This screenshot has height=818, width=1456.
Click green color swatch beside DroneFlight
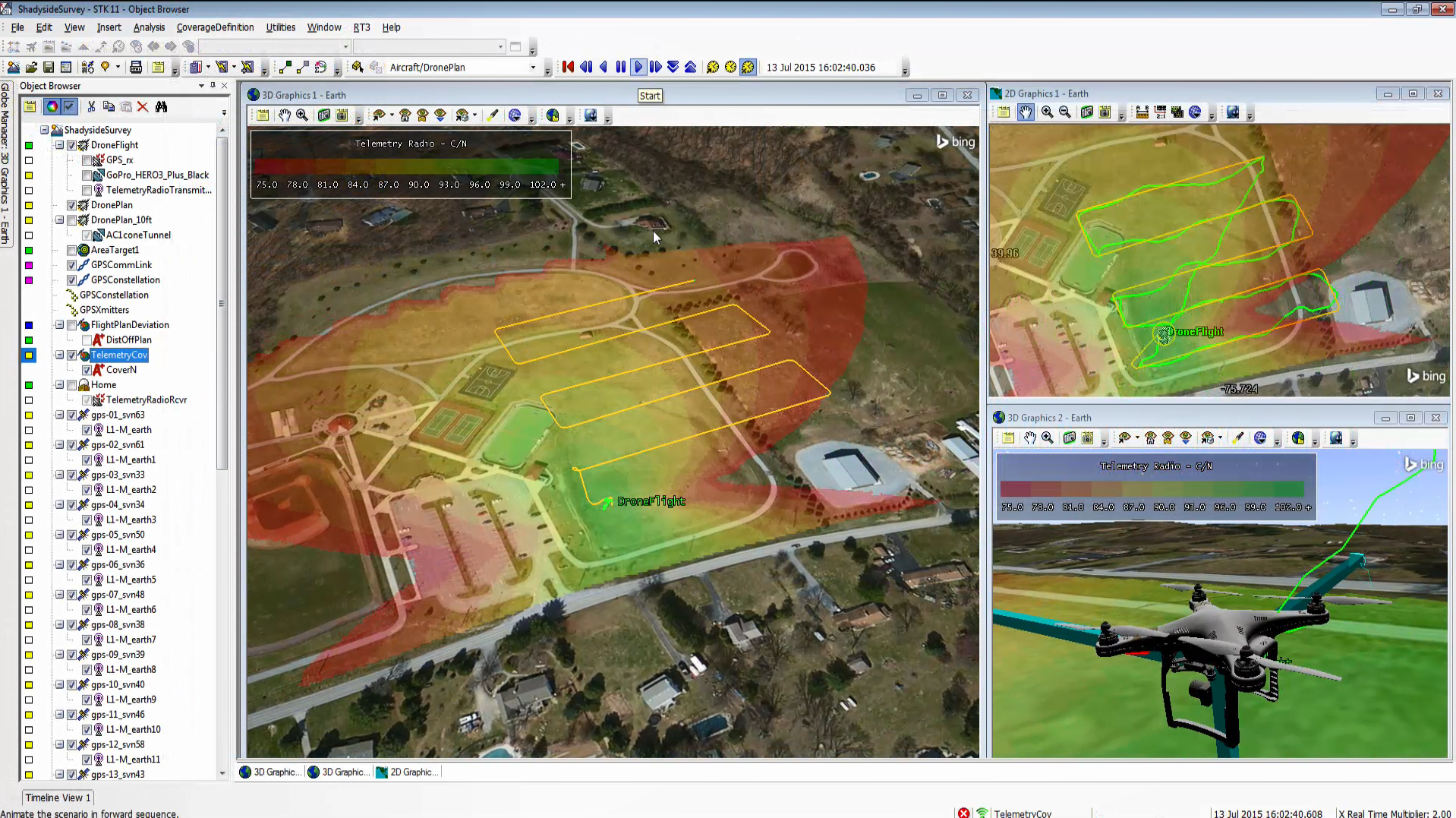pos(29,145)
